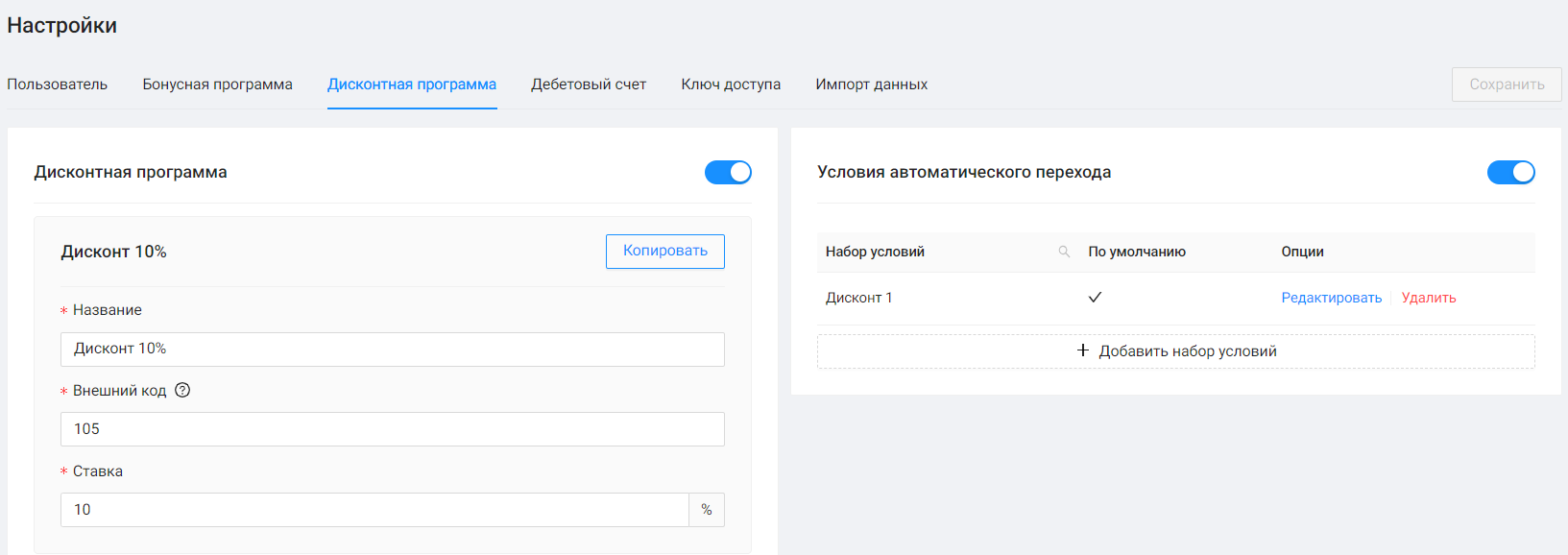
Task: Click Удалить link for Дисконт 1
Action: (1428, 298)
